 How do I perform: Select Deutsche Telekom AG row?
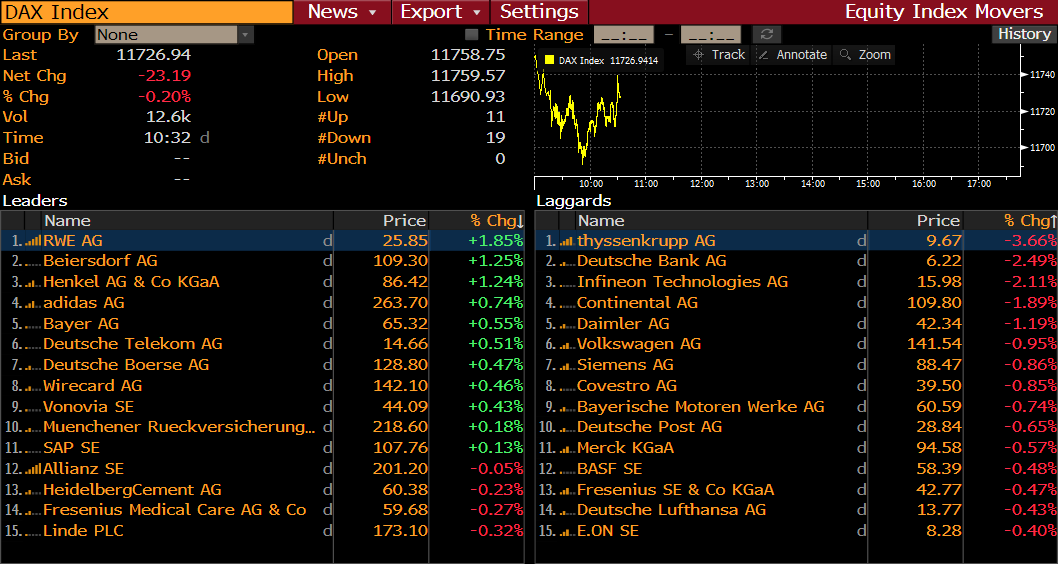coord(262,344)
